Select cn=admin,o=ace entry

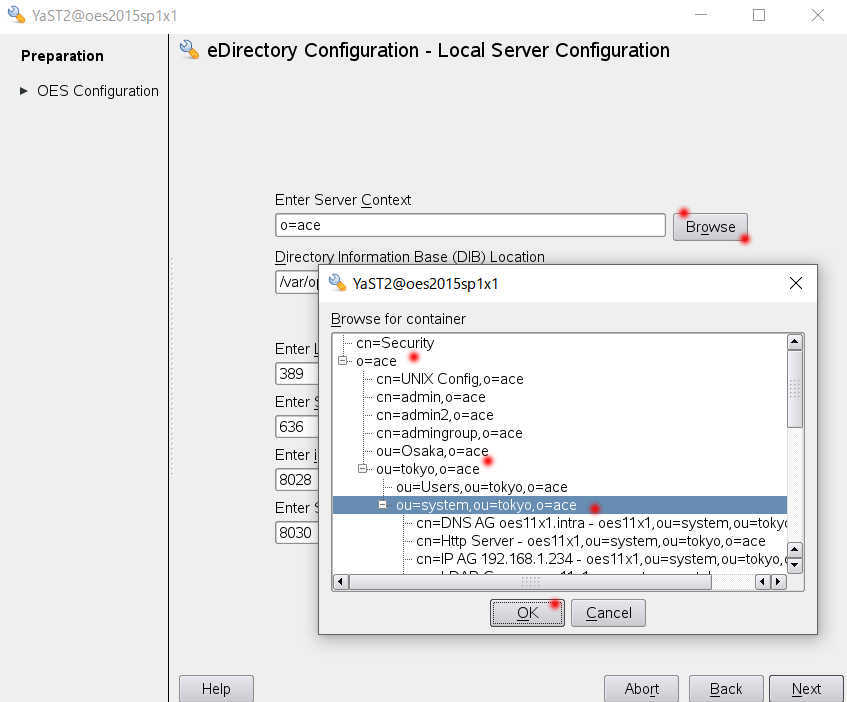[431, 397]
